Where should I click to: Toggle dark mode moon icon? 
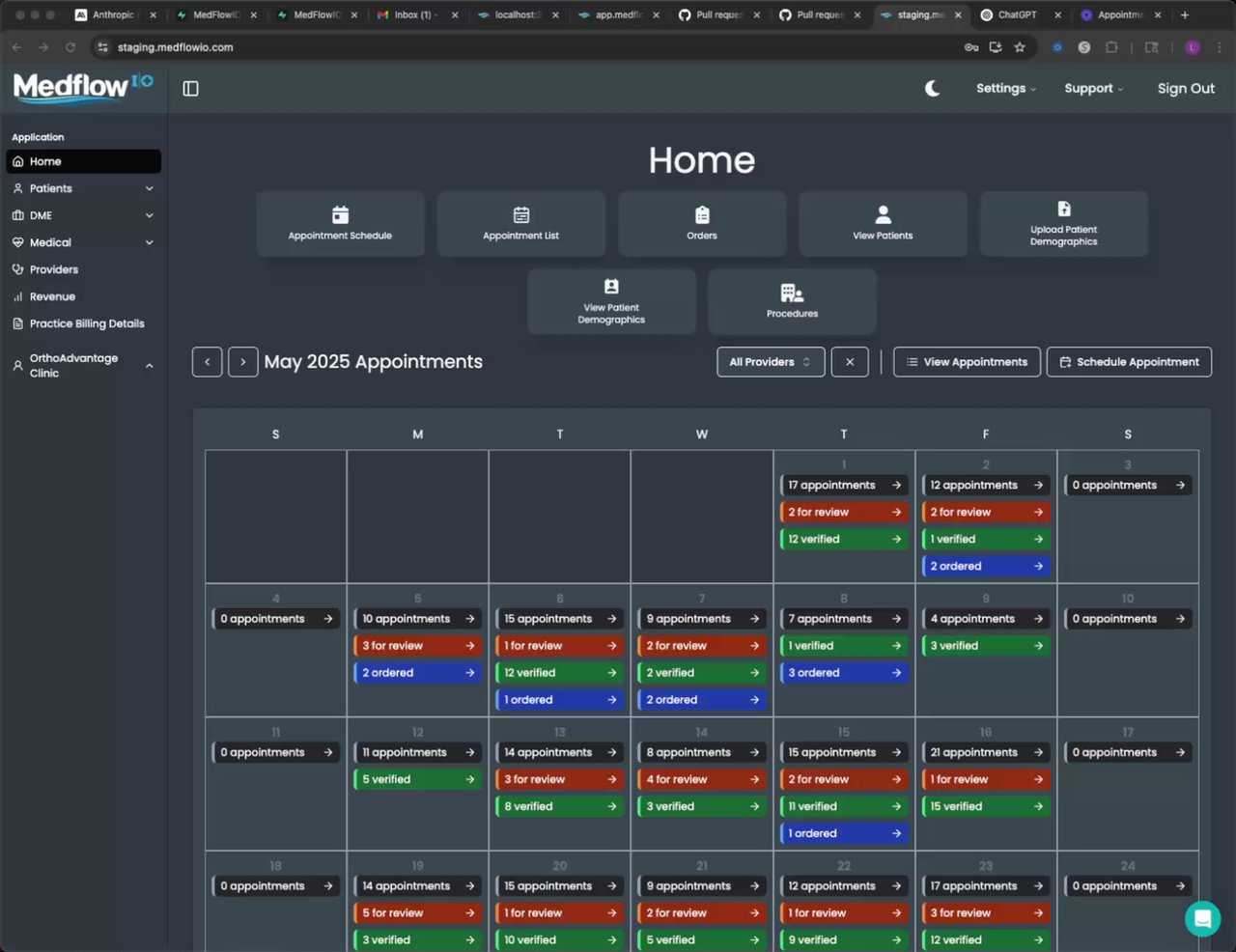click(x=932, y=89)
